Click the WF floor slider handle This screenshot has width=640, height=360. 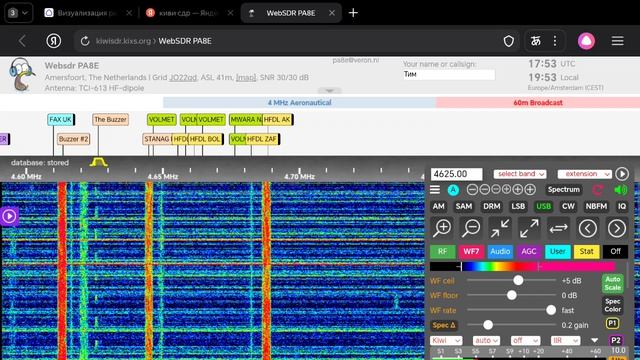coord(511,295)
